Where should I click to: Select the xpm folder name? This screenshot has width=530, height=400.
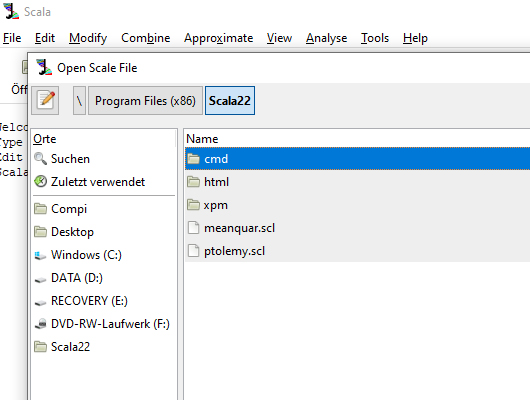click(x=216, y=205)
